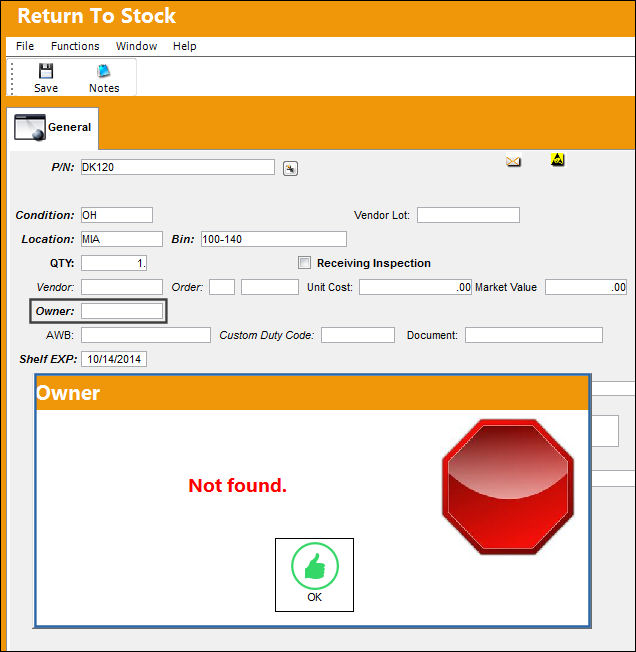Click the Location field showing MIA
The image size is (636, 652).
[122, 239]
